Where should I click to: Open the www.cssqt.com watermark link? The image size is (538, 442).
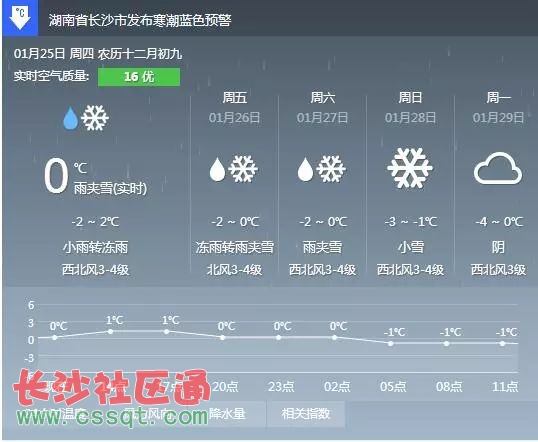tap(113, 417)
